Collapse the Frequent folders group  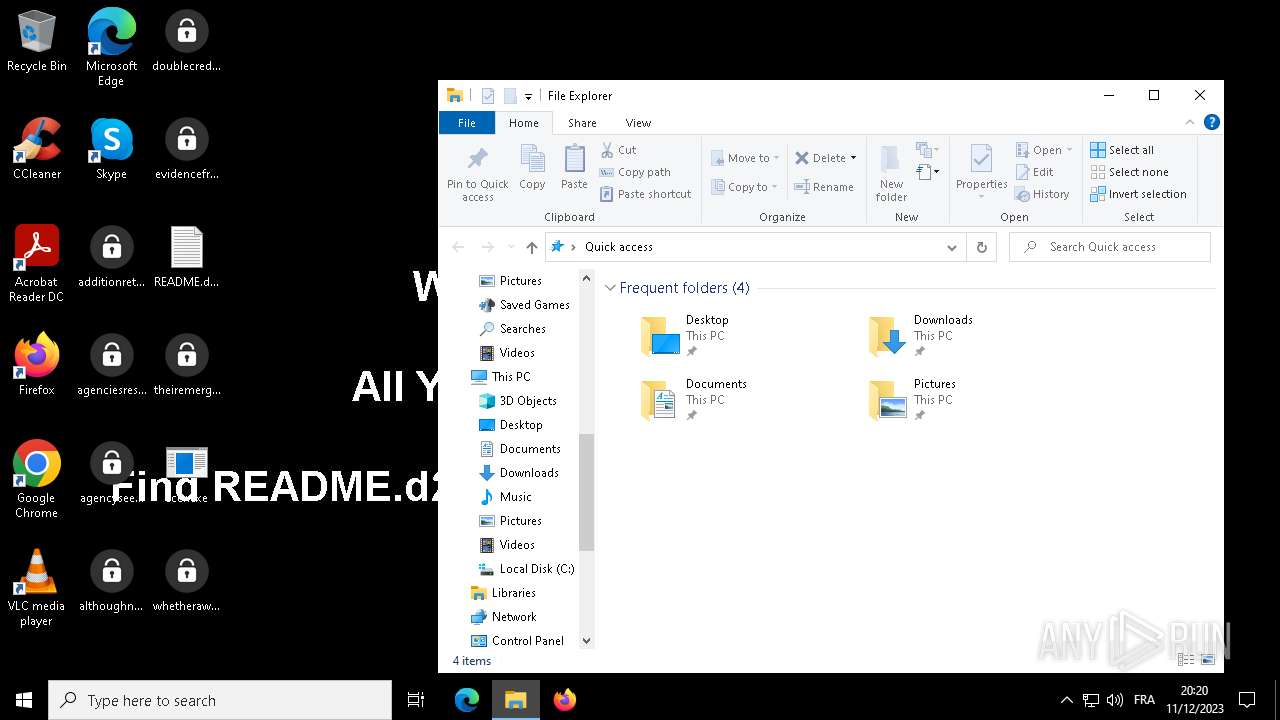point(610,288)
